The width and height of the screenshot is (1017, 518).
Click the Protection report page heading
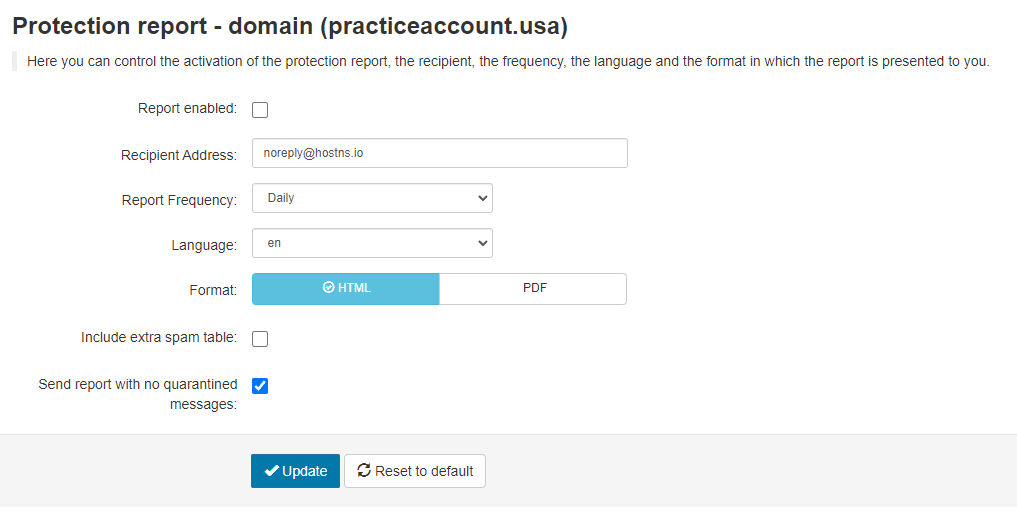(x=290, y=26)
